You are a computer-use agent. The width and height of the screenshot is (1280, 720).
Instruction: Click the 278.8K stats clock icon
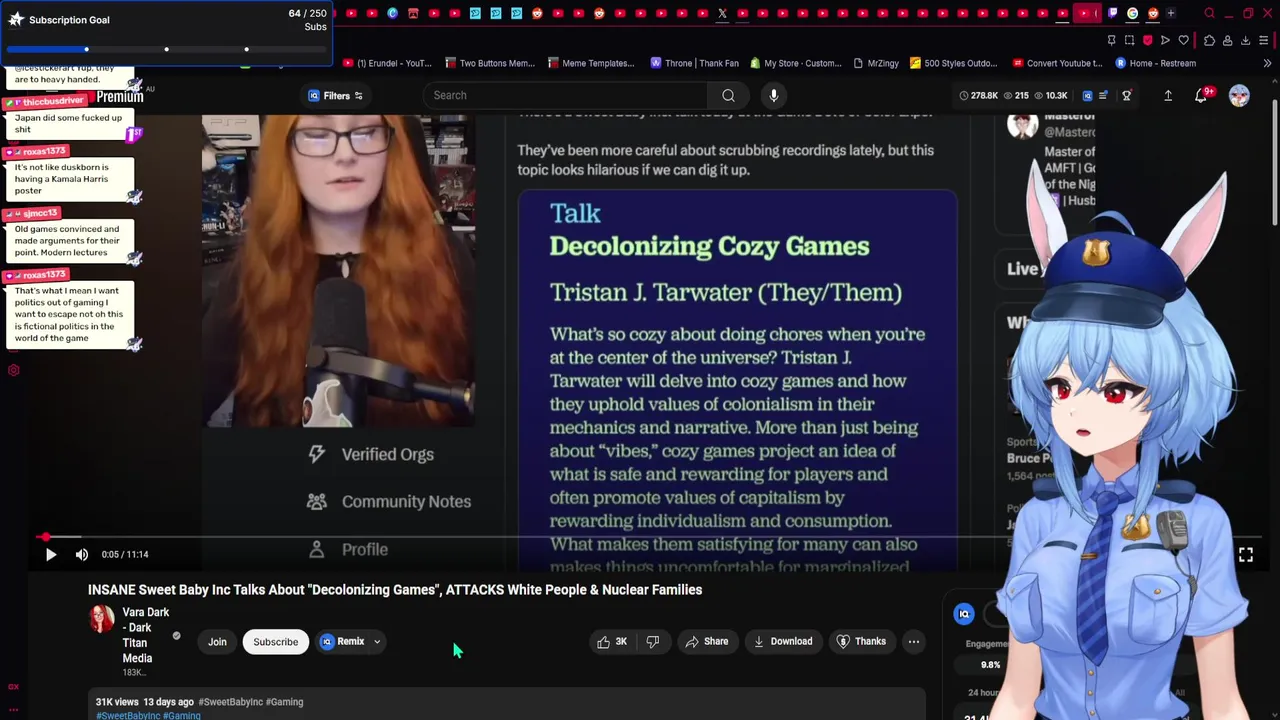pos(978,95)
